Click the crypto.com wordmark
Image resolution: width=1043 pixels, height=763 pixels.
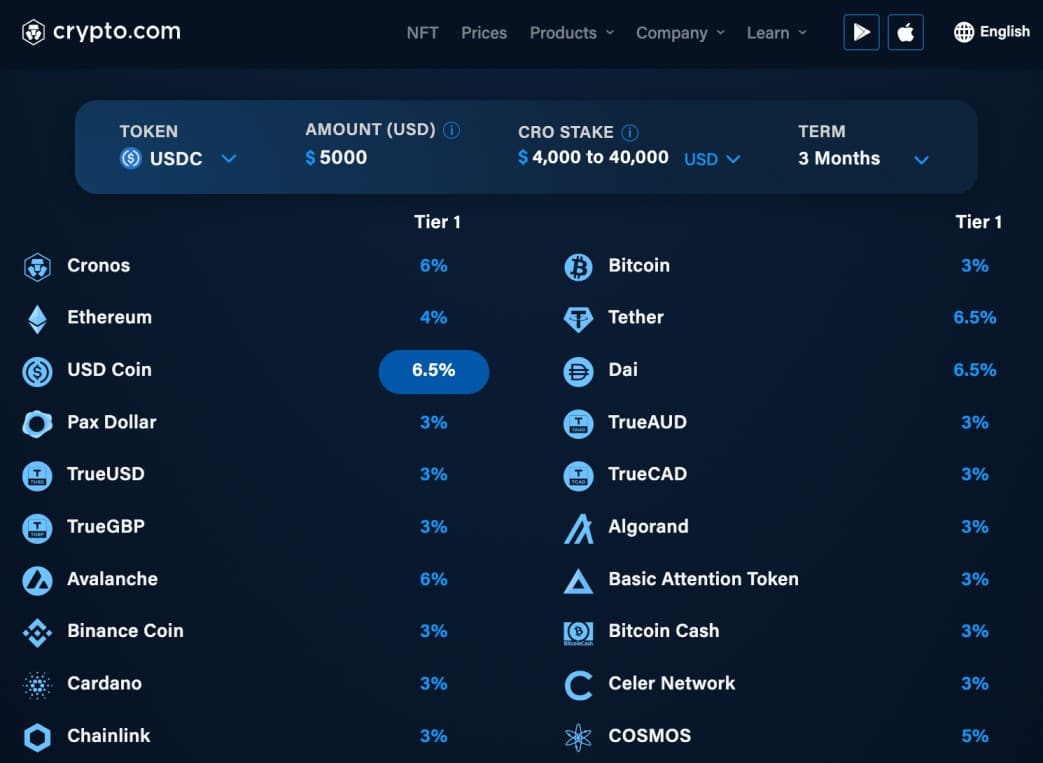pos(116,31)
